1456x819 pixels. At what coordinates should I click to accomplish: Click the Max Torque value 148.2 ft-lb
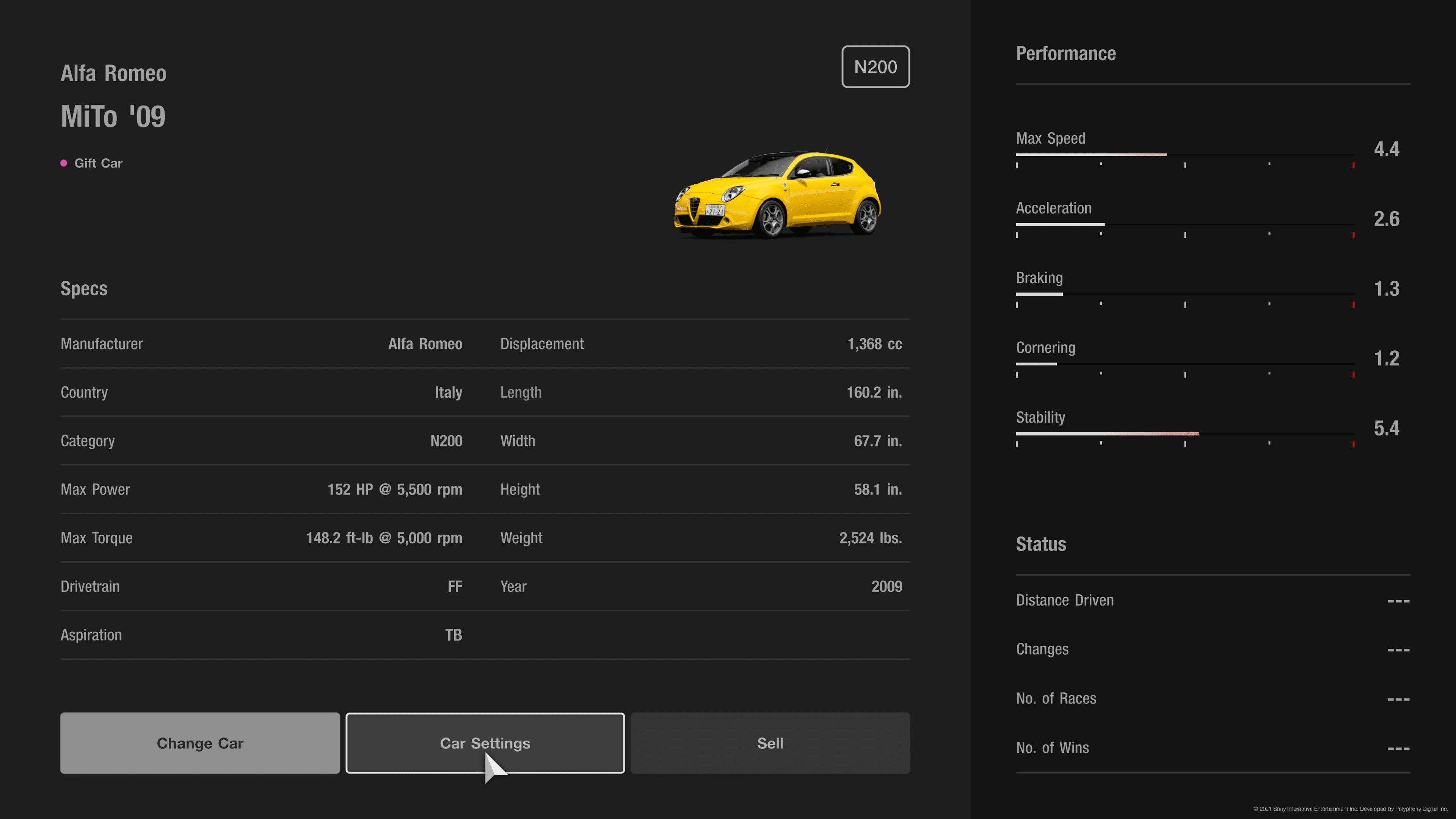tap(384, 538)
